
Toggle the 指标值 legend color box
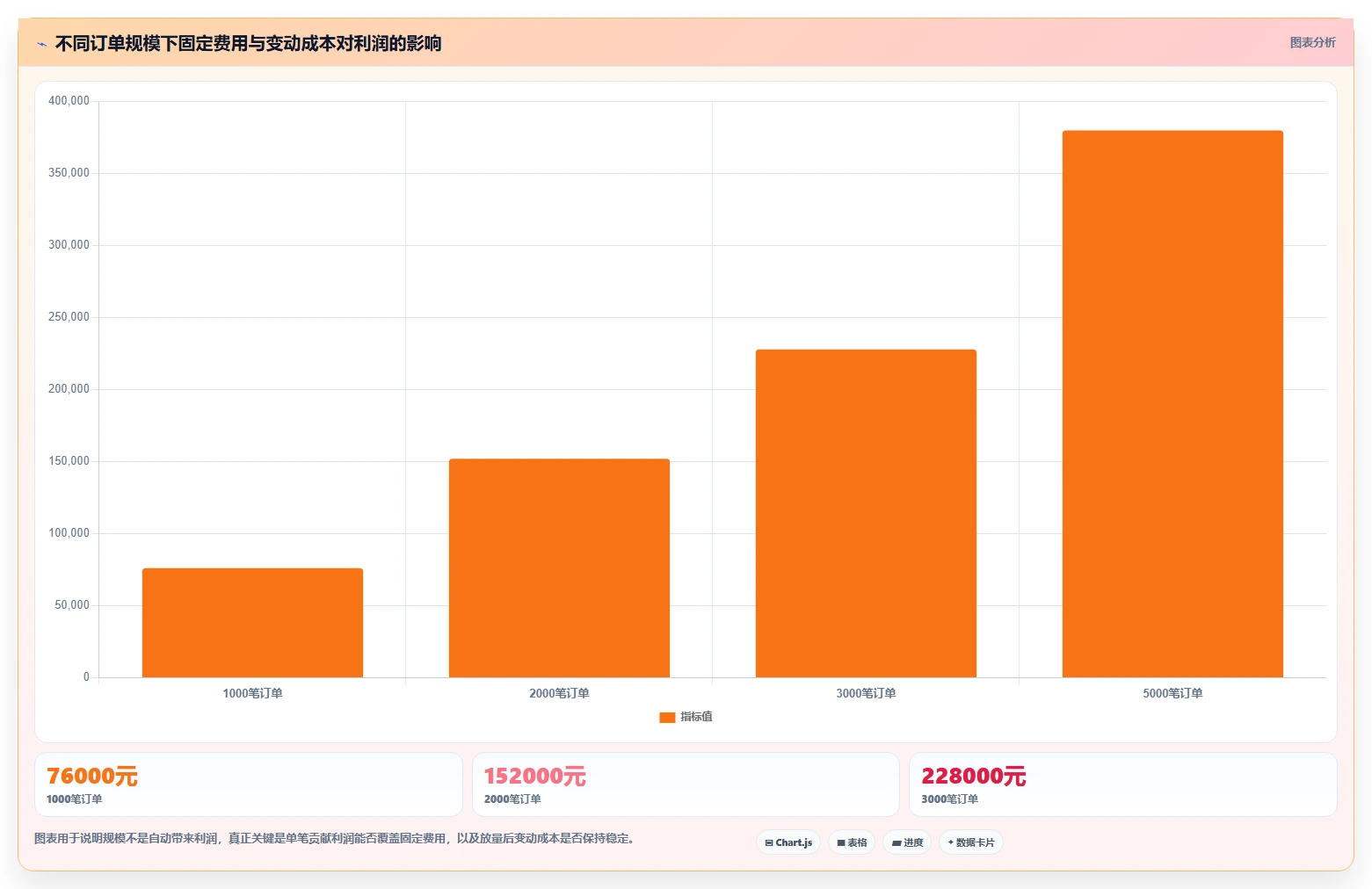tap(667, 717)
